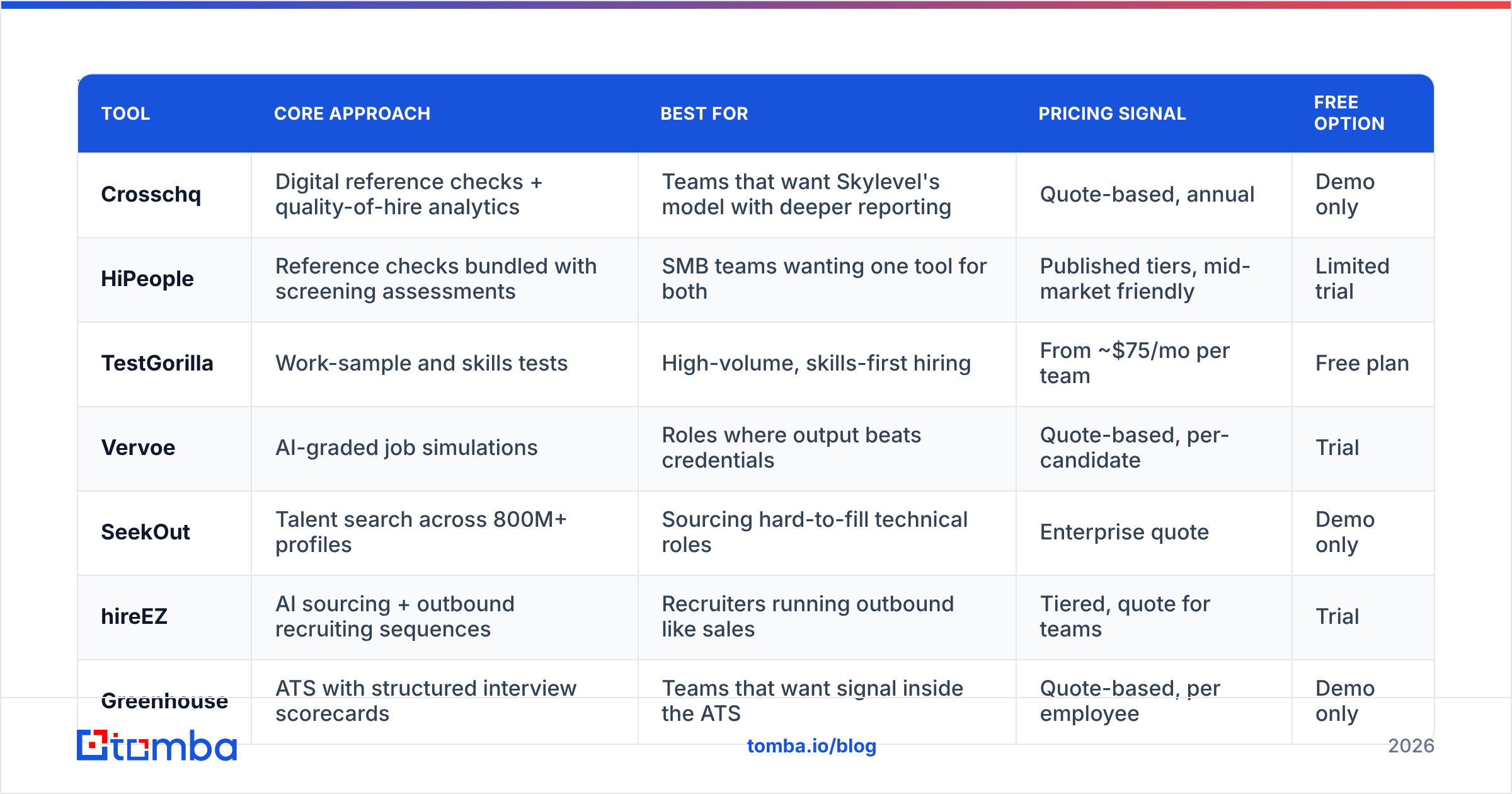Image resolution: width=1512 pixels, height=794 pixels.
Task: Click the Vervoe tool name
Action: (x=139, y=448)
